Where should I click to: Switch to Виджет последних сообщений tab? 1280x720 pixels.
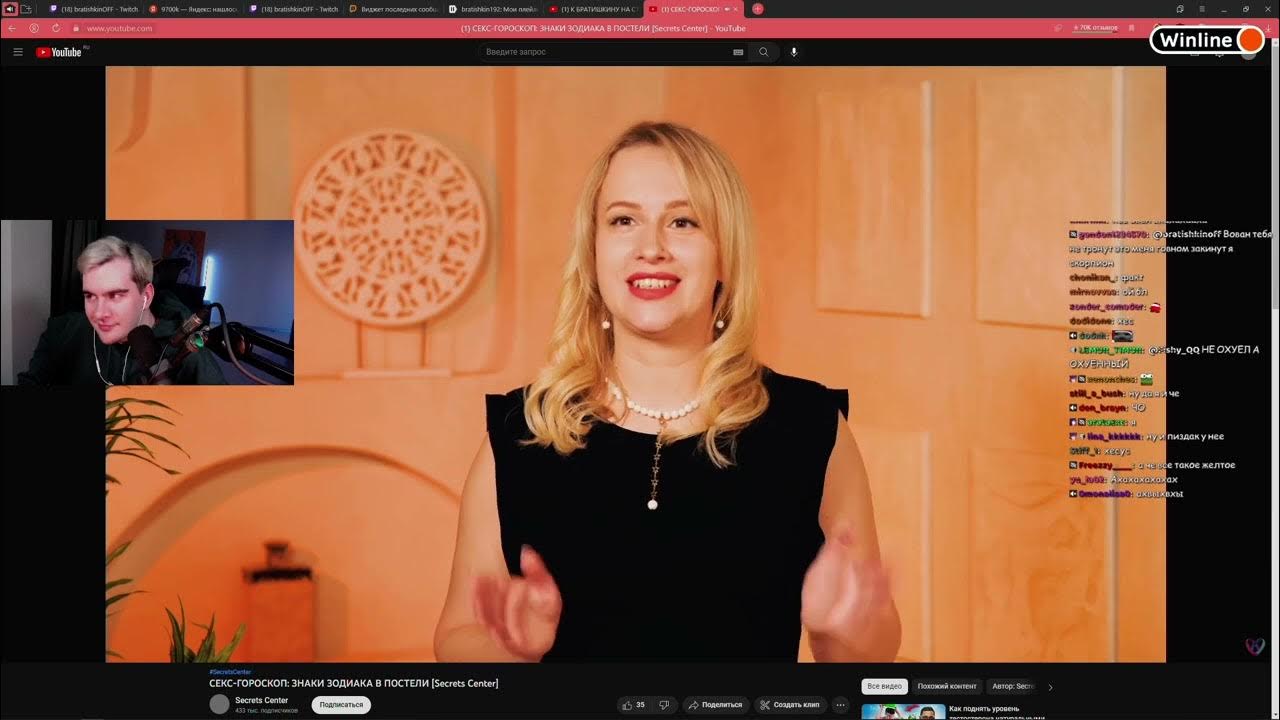click(393, 9)
